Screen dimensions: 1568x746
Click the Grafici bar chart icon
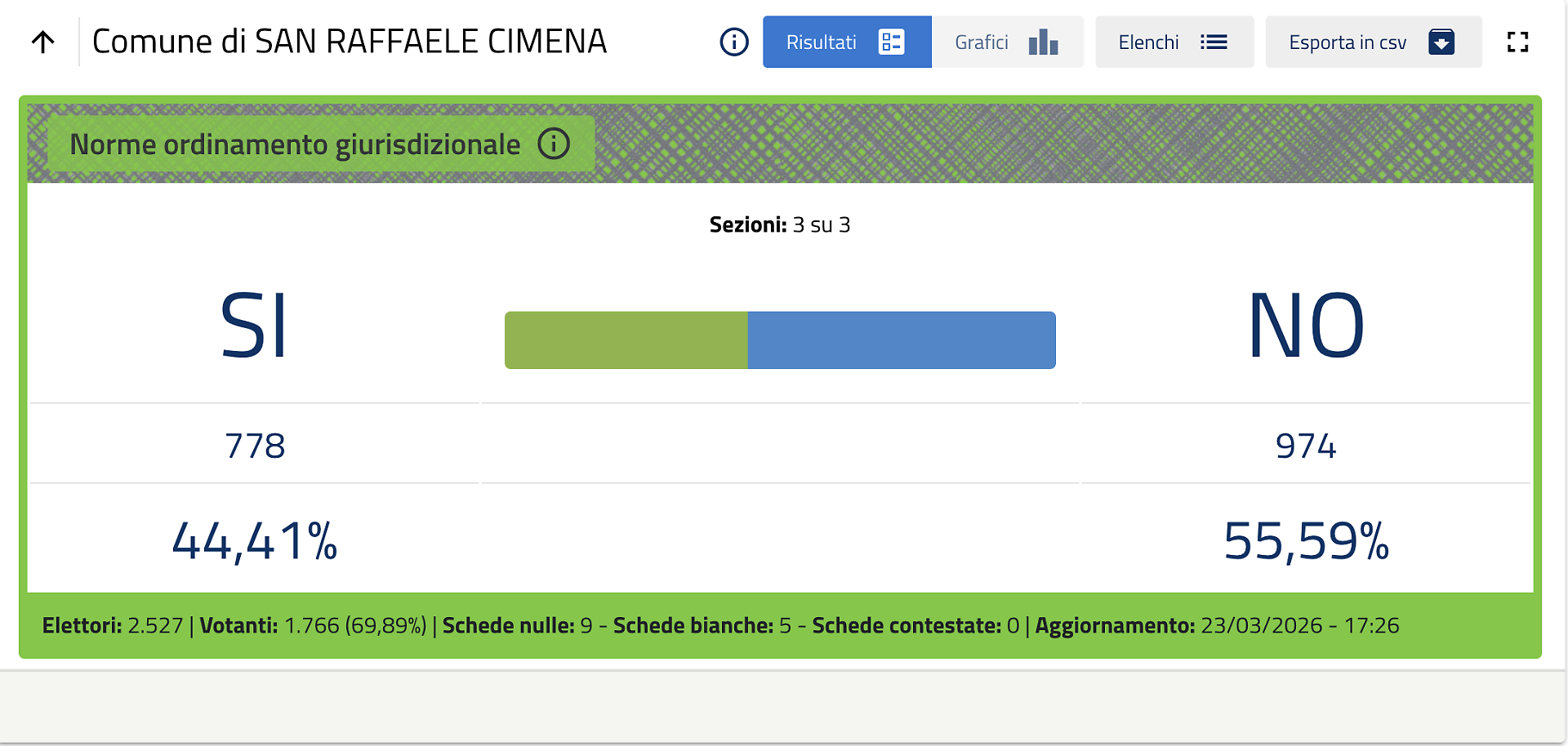(x=1043, y=42)
